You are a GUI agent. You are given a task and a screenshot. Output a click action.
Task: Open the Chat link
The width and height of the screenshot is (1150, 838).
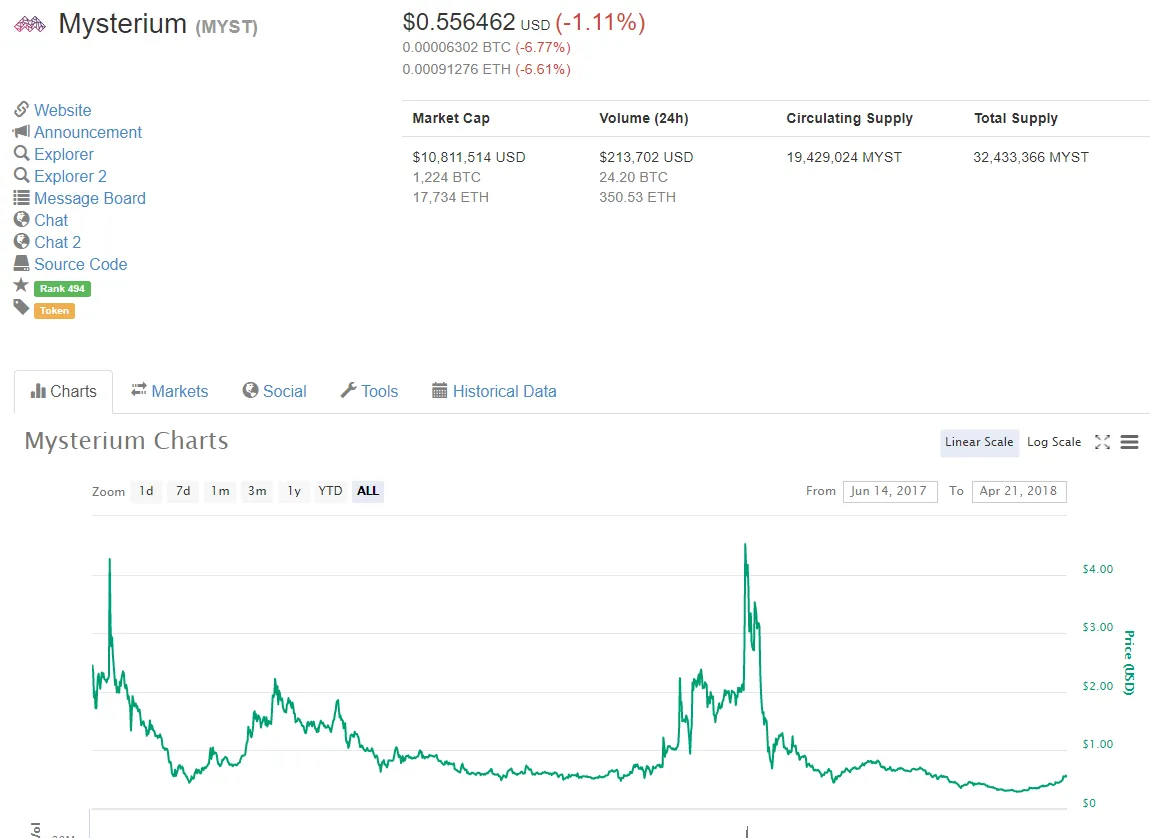point(51,220)
